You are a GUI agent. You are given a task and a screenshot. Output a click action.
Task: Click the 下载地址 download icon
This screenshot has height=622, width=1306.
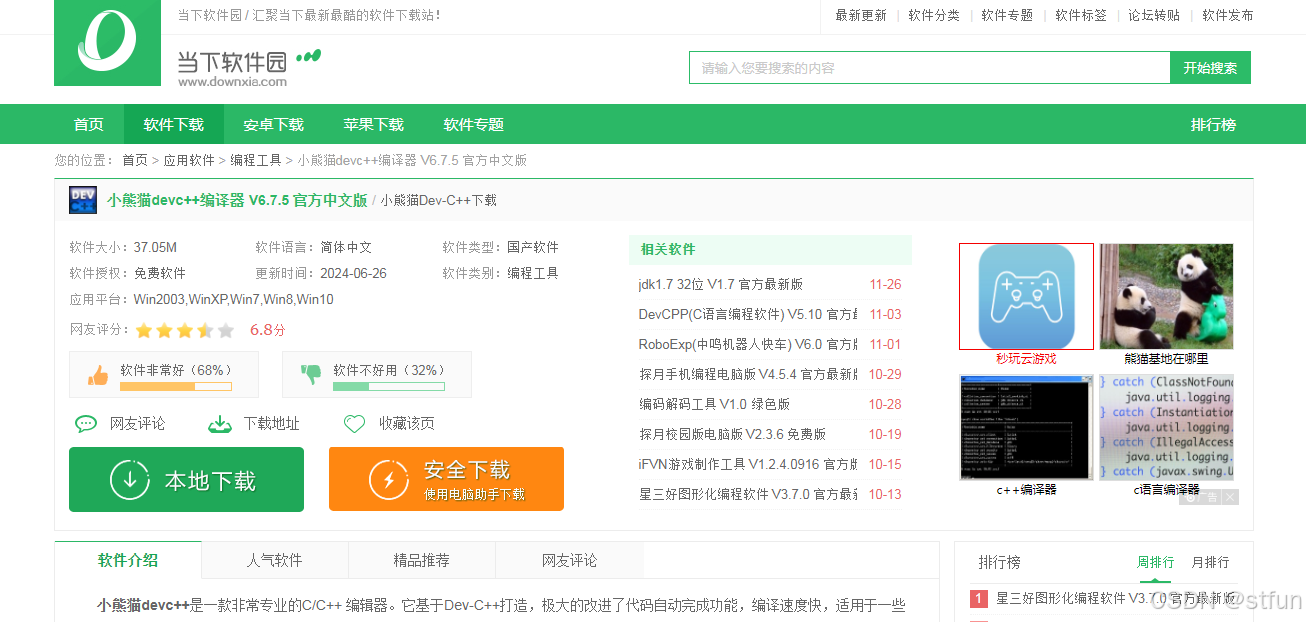(x=220, y=424)
